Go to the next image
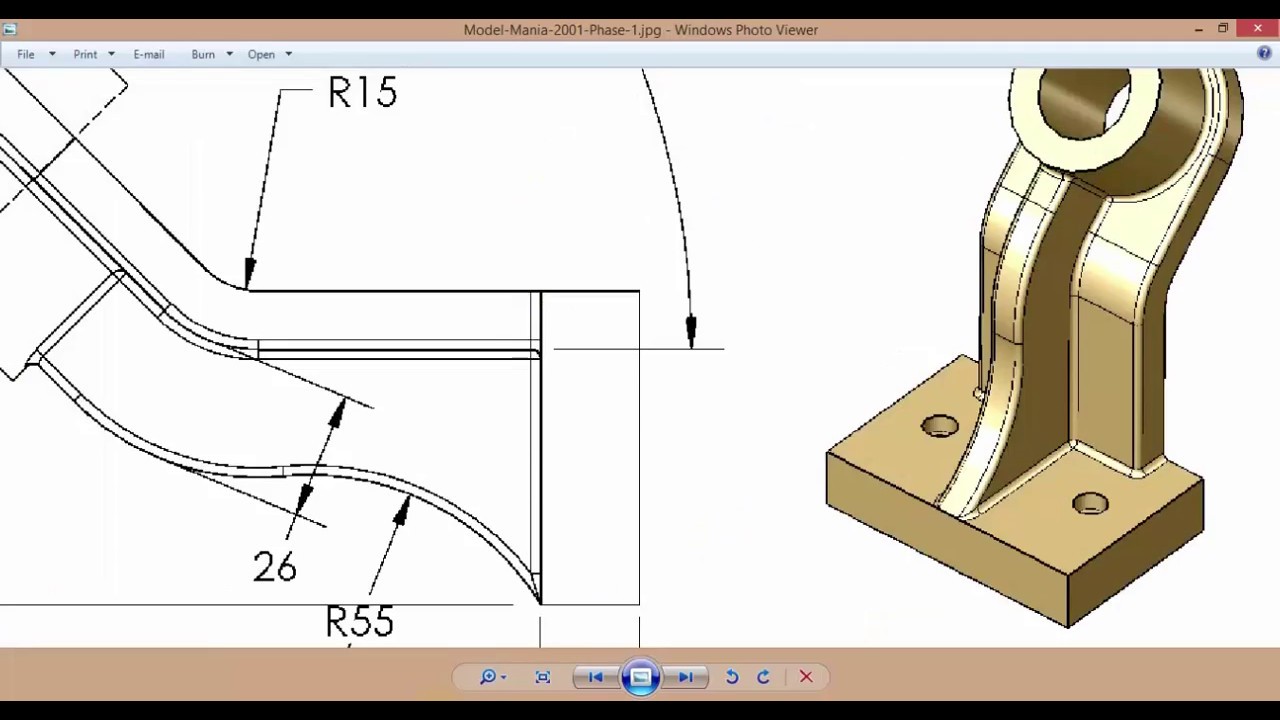The image size is (1280, 720). click(x=686, y=677)
